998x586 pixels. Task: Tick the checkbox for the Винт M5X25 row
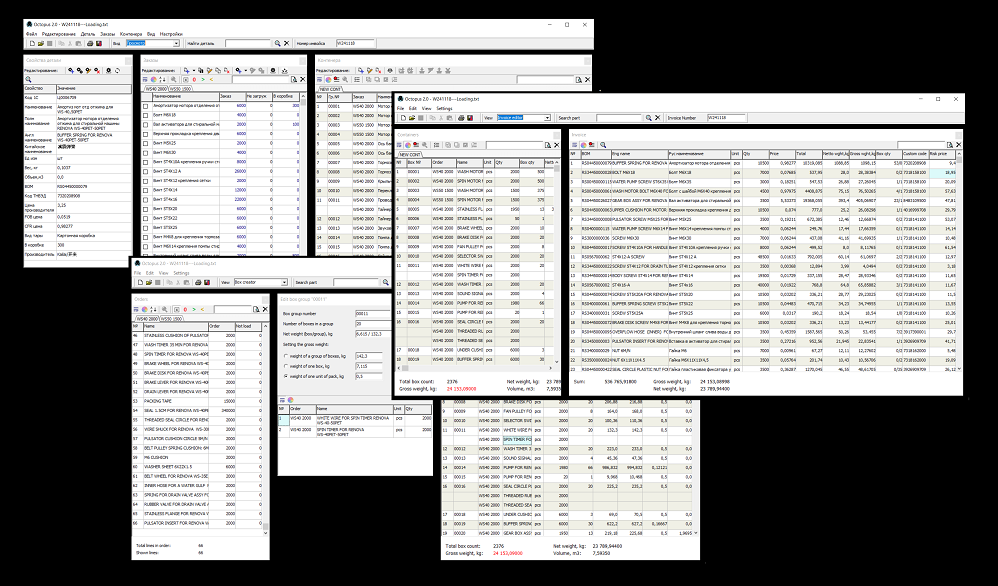click(146, 143)
